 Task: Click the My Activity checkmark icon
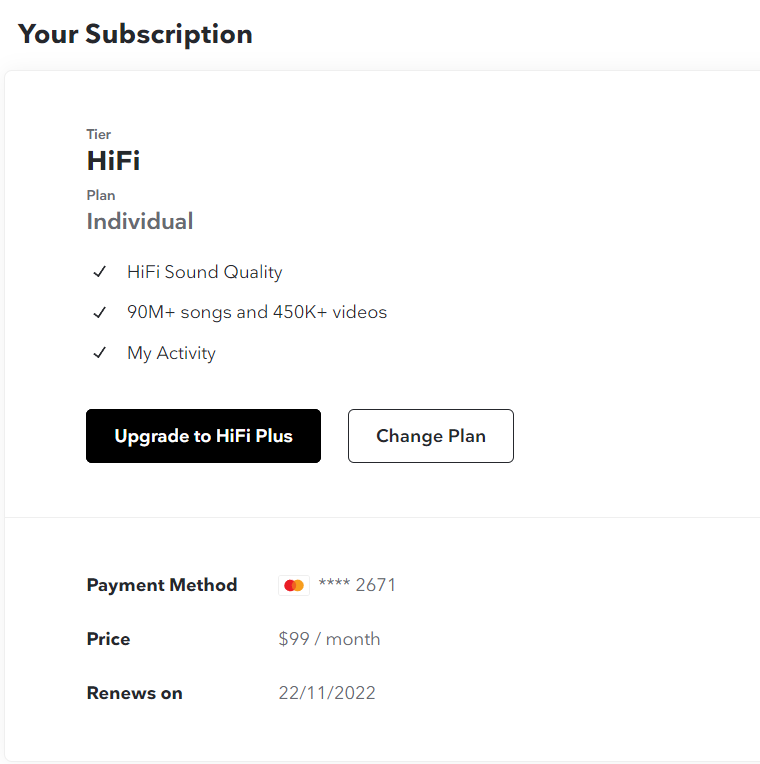pyautogui.click(x=99, y=353)
